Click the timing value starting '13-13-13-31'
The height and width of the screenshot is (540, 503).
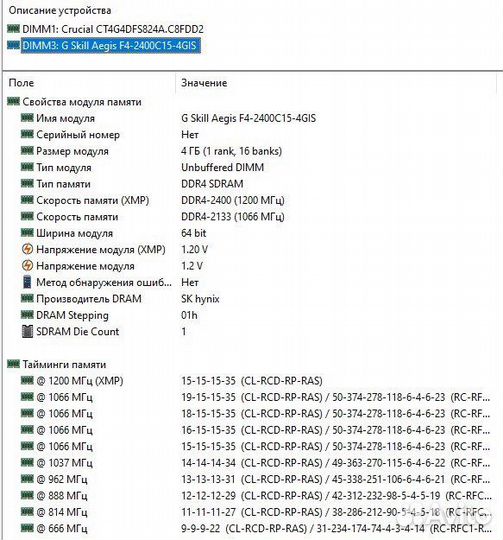(x=336, y=479)
